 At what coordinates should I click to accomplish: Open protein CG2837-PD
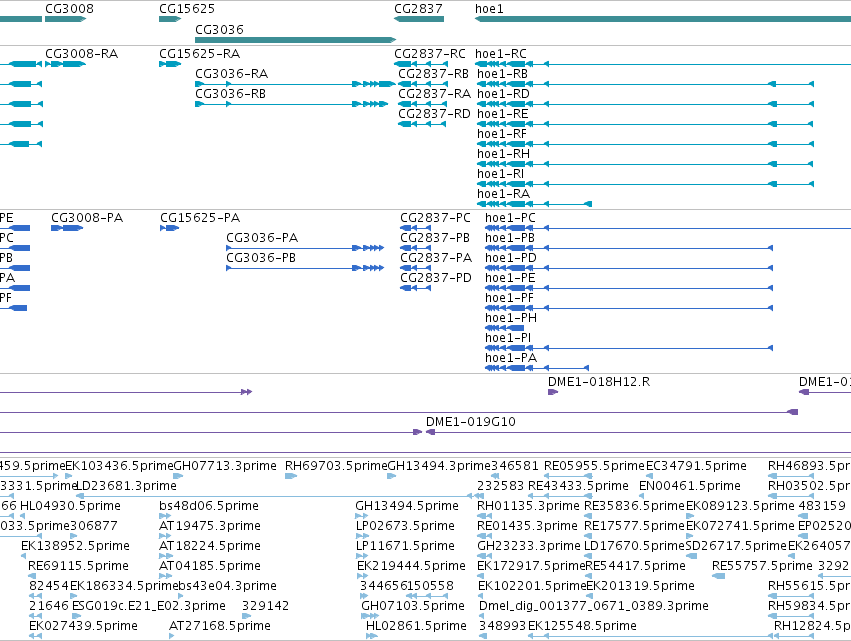415,288
